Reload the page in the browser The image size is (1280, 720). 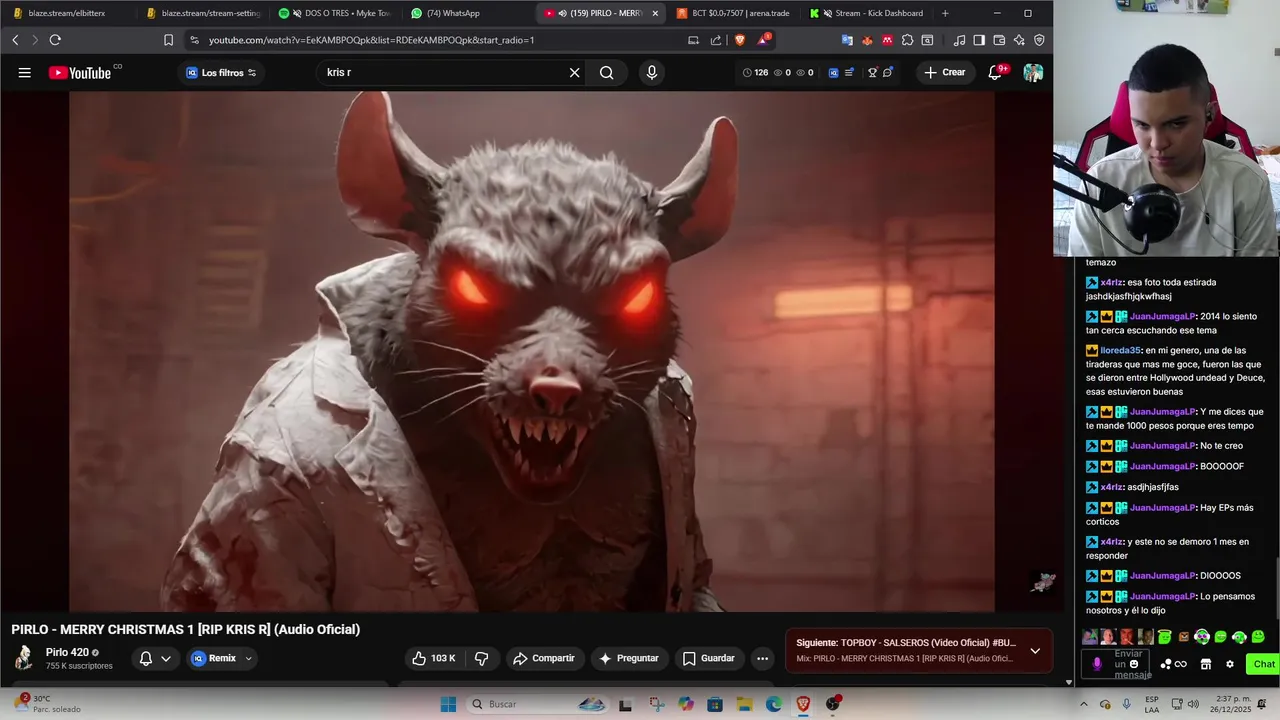(55, 40)
